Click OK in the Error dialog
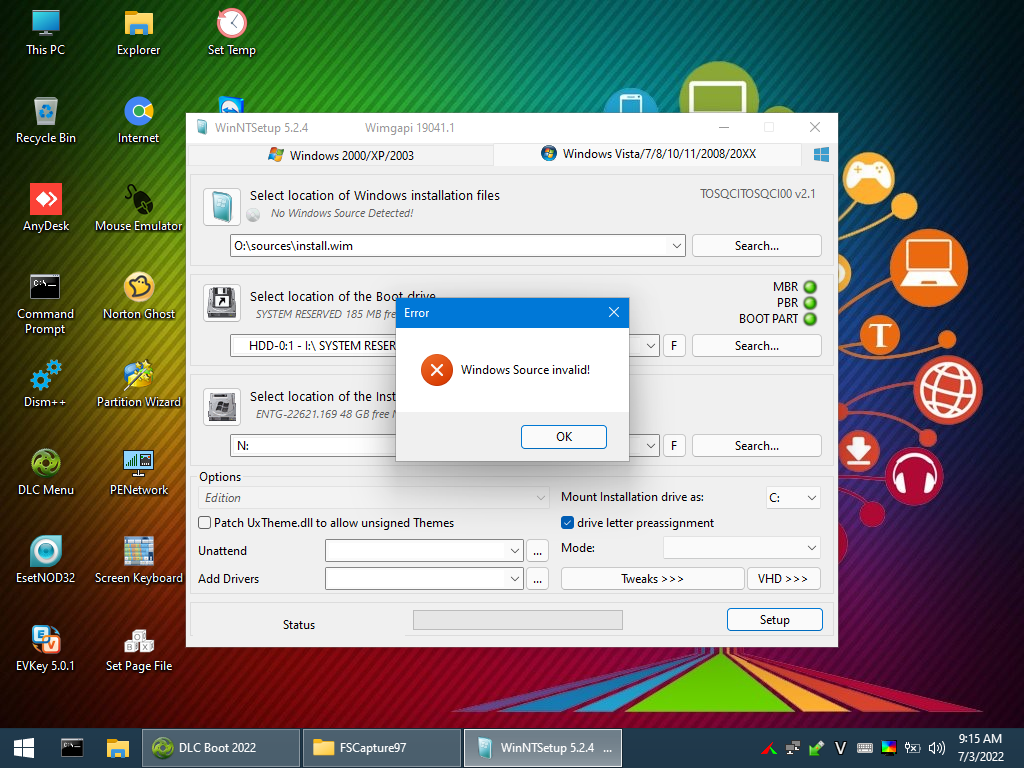The width and height of the screenshot is (1024, 768). (x=564, y=437)
